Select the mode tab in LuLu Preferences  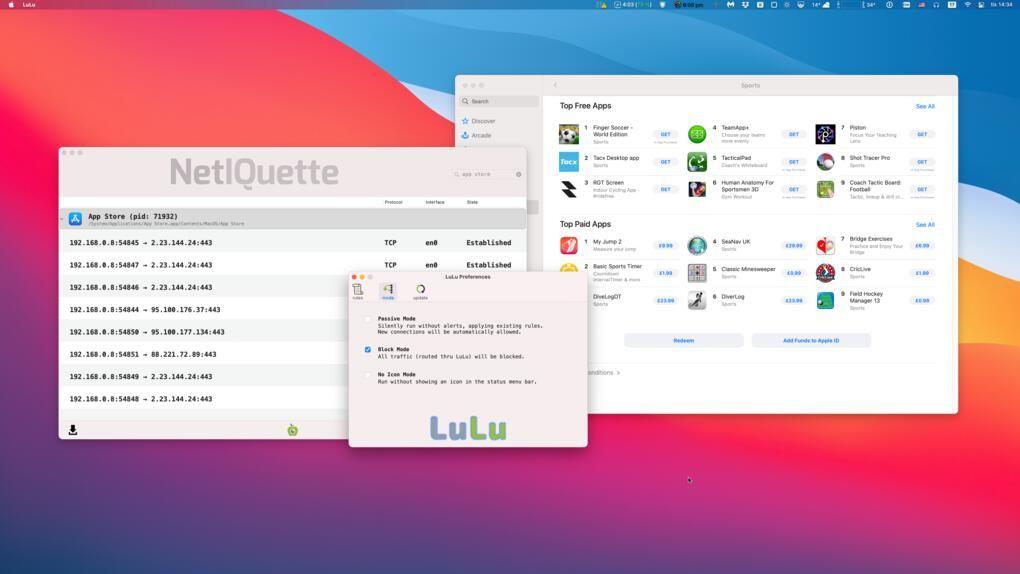pyautogui.click(x=388, y=291)
